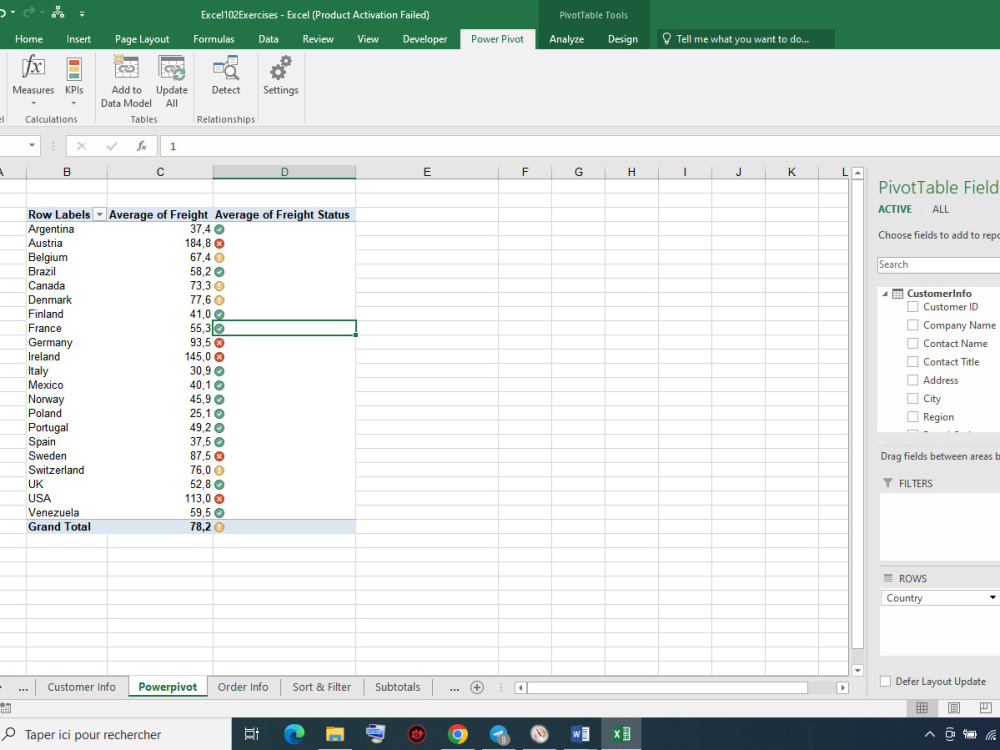This screenshot has height=750, width=1000.
Task: Open the Developer ribbon tab
Action: (x=425, y=39)
